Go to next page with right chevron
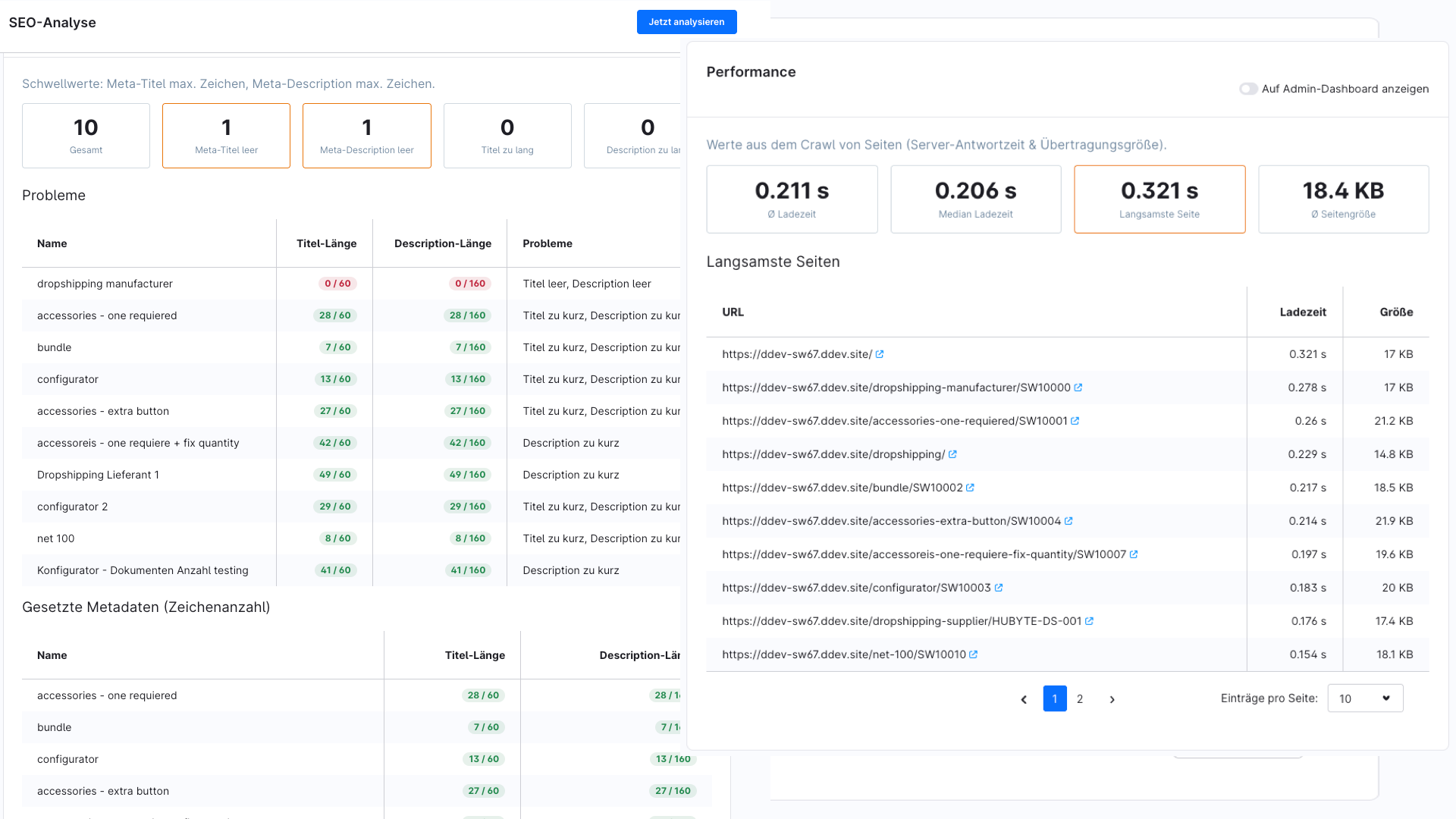 1112,699
